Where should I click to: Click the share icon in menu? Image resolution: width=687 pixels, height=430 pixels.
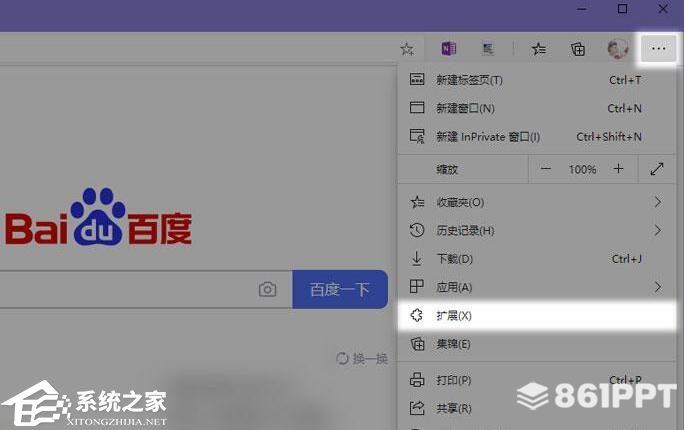(x=417, y=408)
